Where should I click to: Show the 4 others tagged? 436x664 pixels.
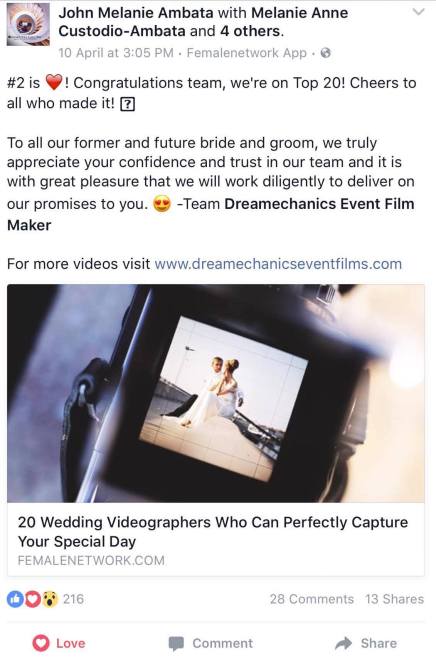pos(250,31)
